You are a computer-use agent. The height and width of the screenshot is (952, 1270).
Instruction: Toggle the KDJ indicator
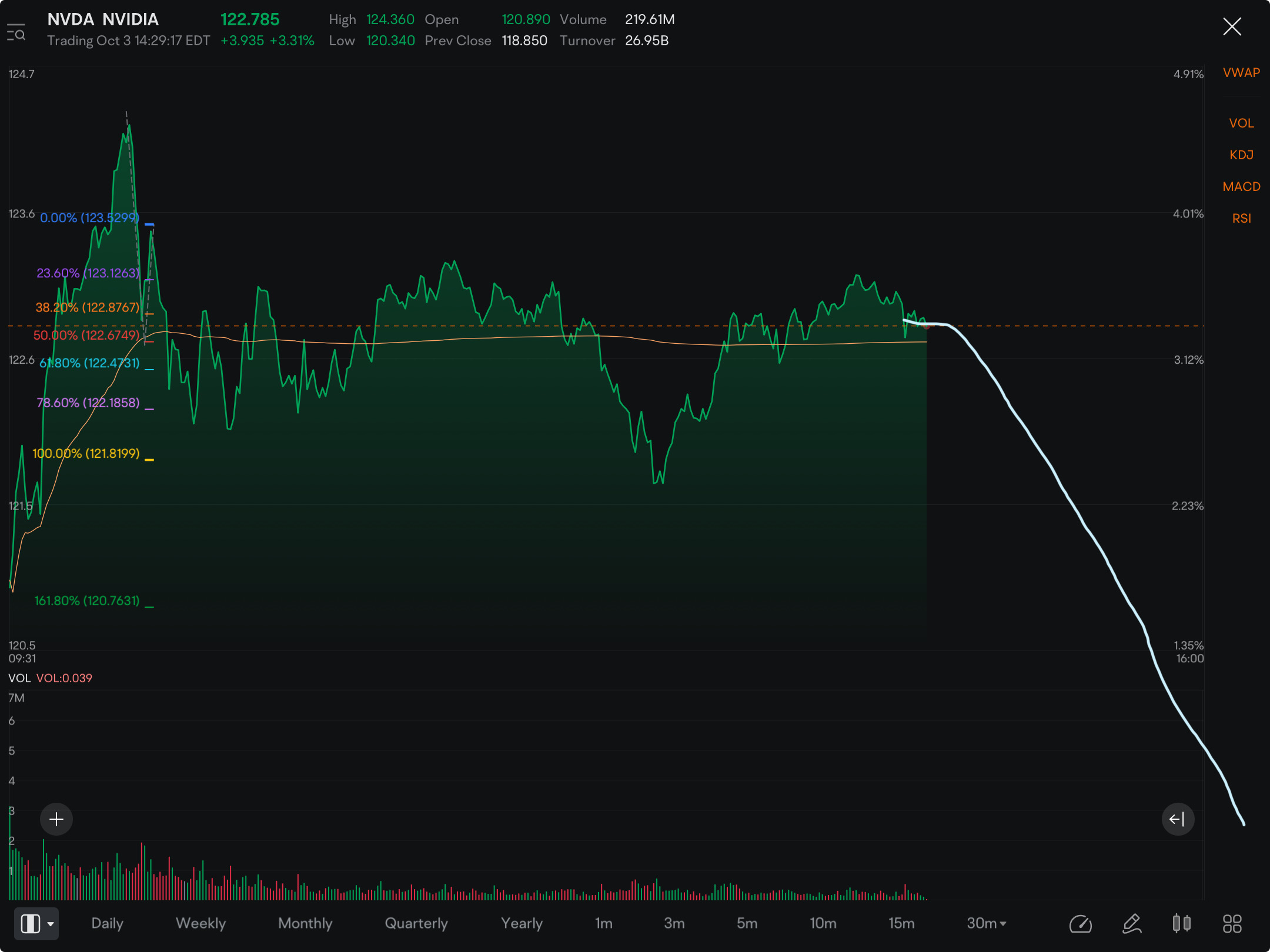[x=1241, y=155]
